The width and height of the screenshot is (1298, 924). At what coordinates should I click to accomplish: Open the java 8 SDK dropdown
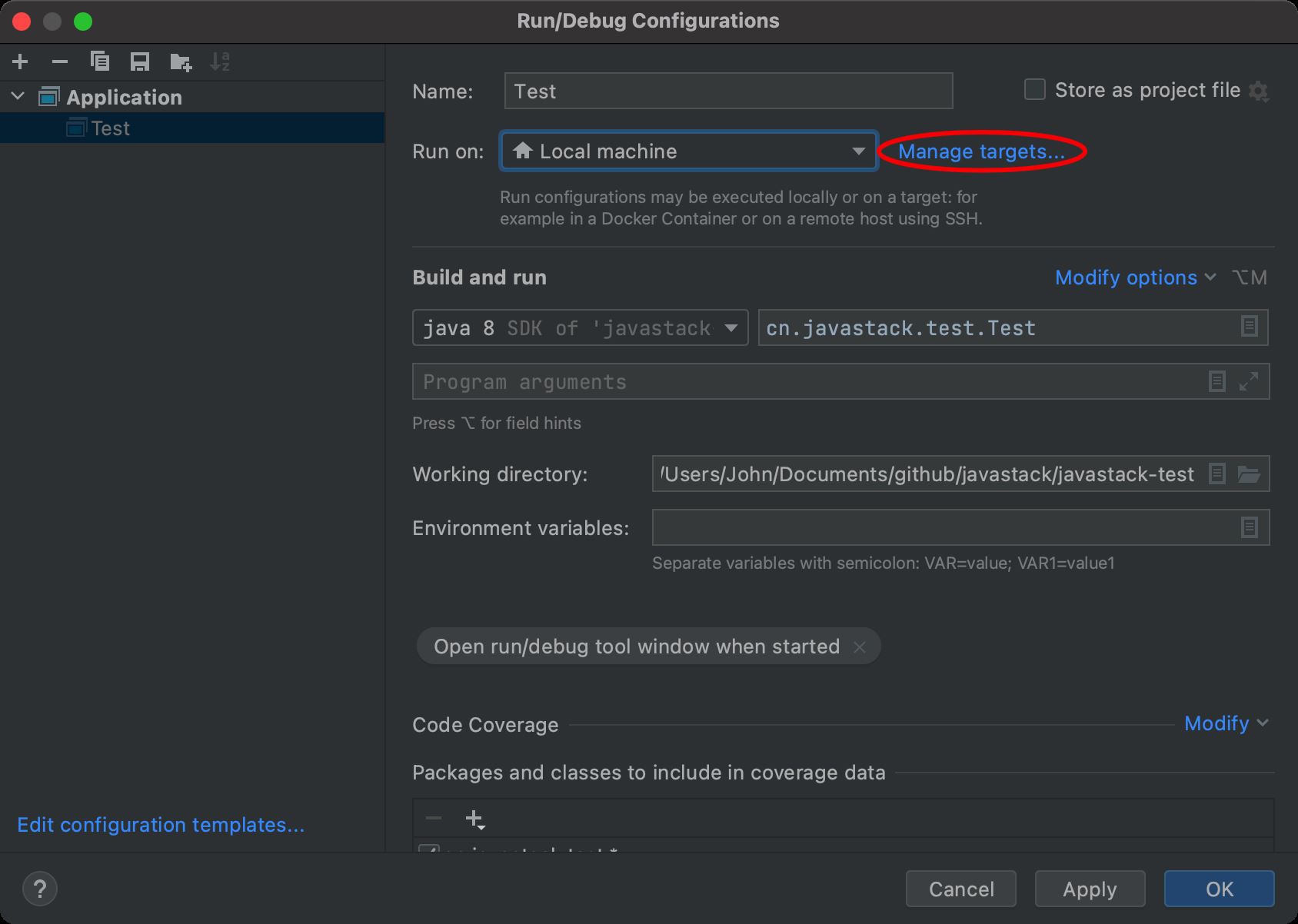coord(580,328)
